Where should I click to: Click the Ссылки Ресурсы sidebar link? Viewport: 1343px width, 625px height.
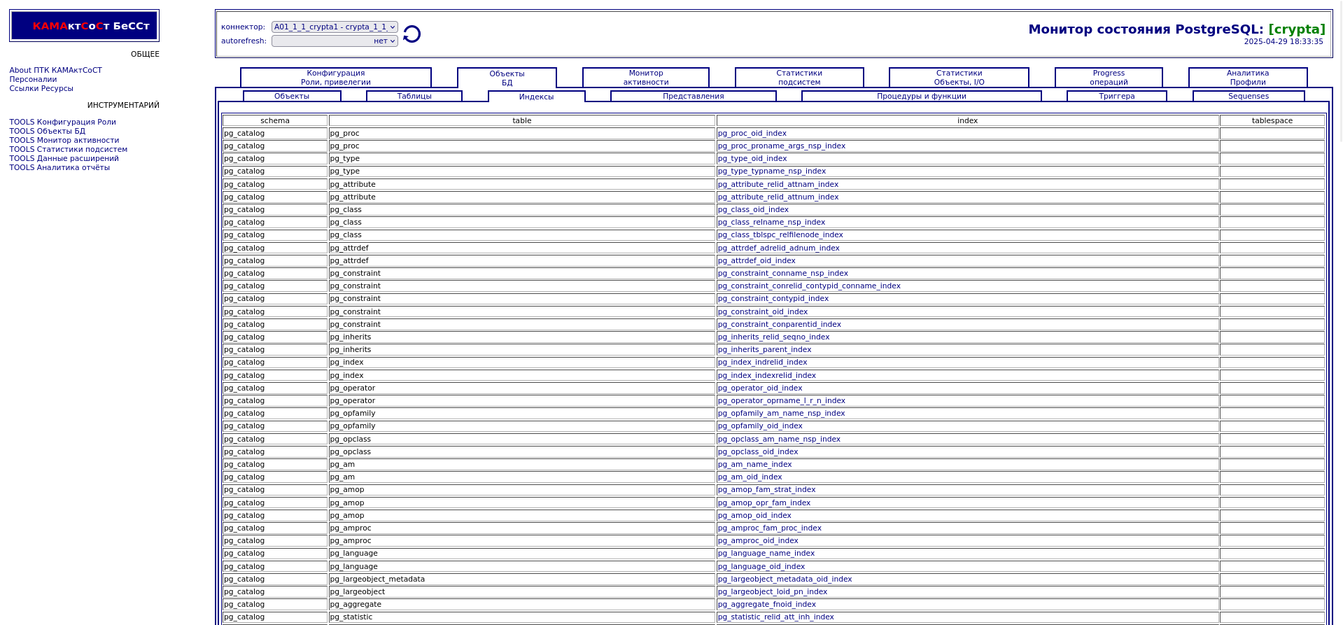[x=41, y=88]
